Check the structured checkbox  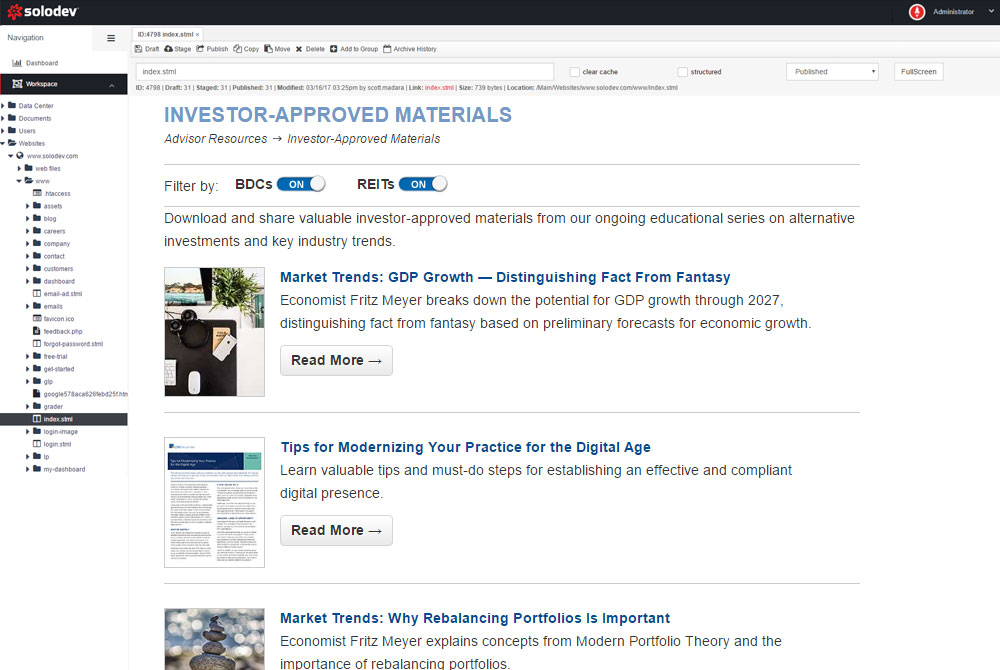click(x=682, y=72)
